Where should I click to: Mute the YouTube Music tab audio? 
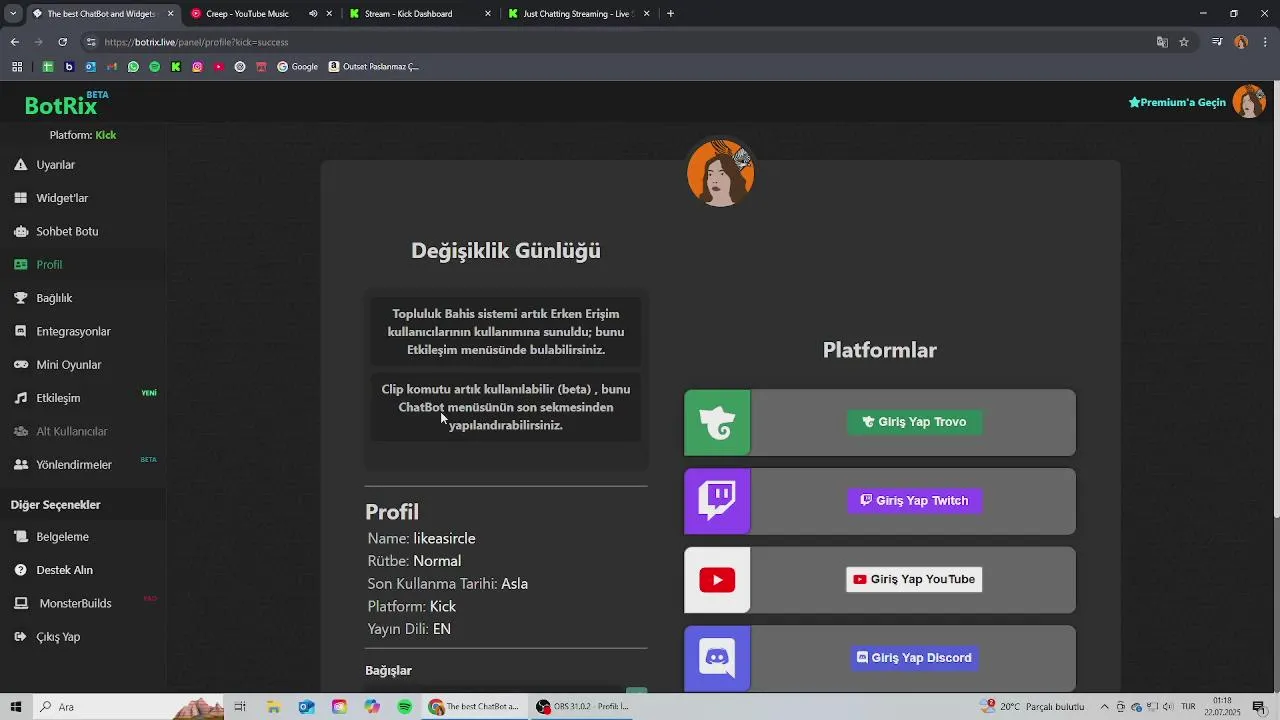point(313,14)
